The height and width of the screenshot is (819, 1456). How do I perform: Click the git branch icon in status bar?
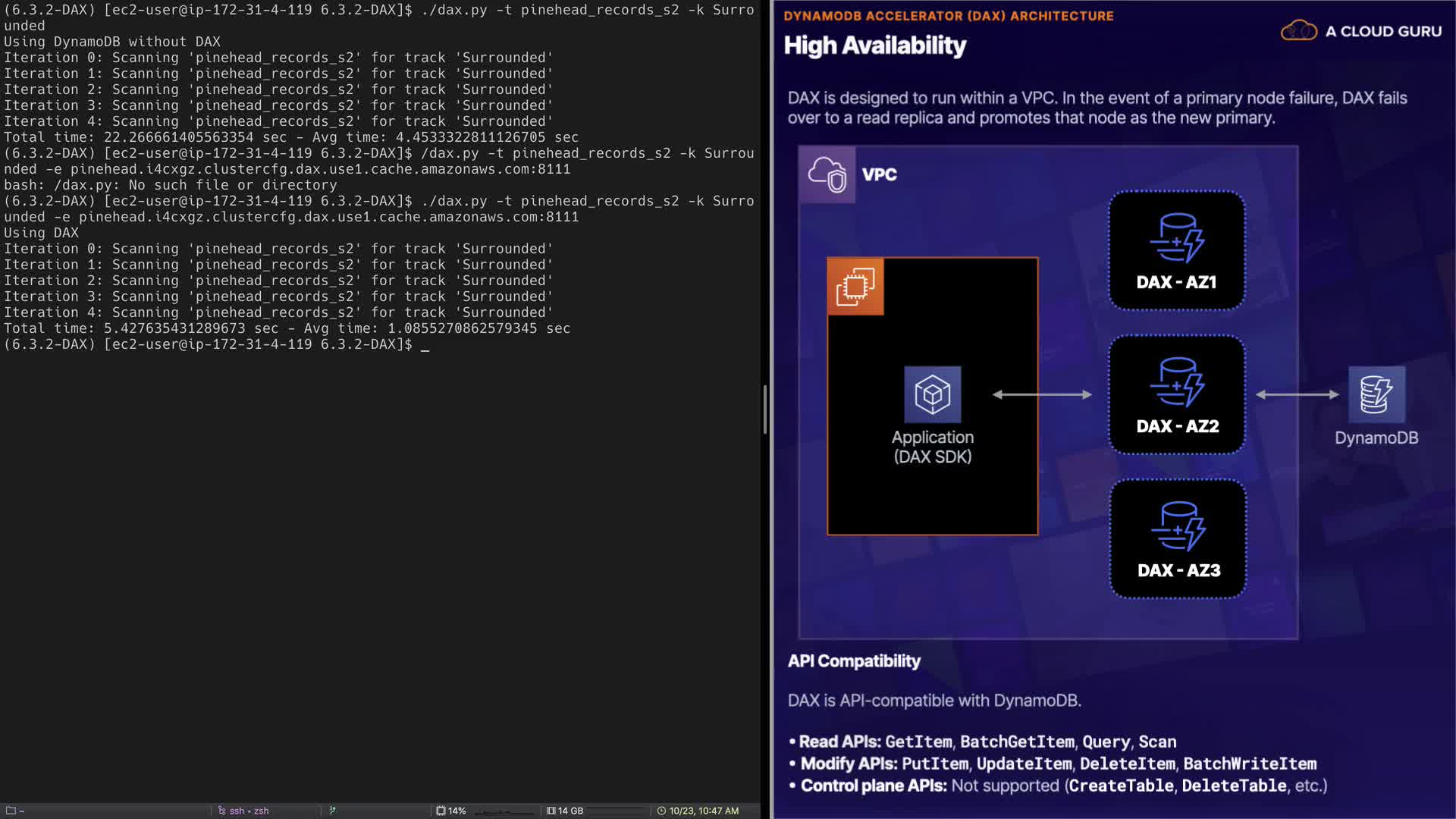pyautogui.click(x=332, y=811)
